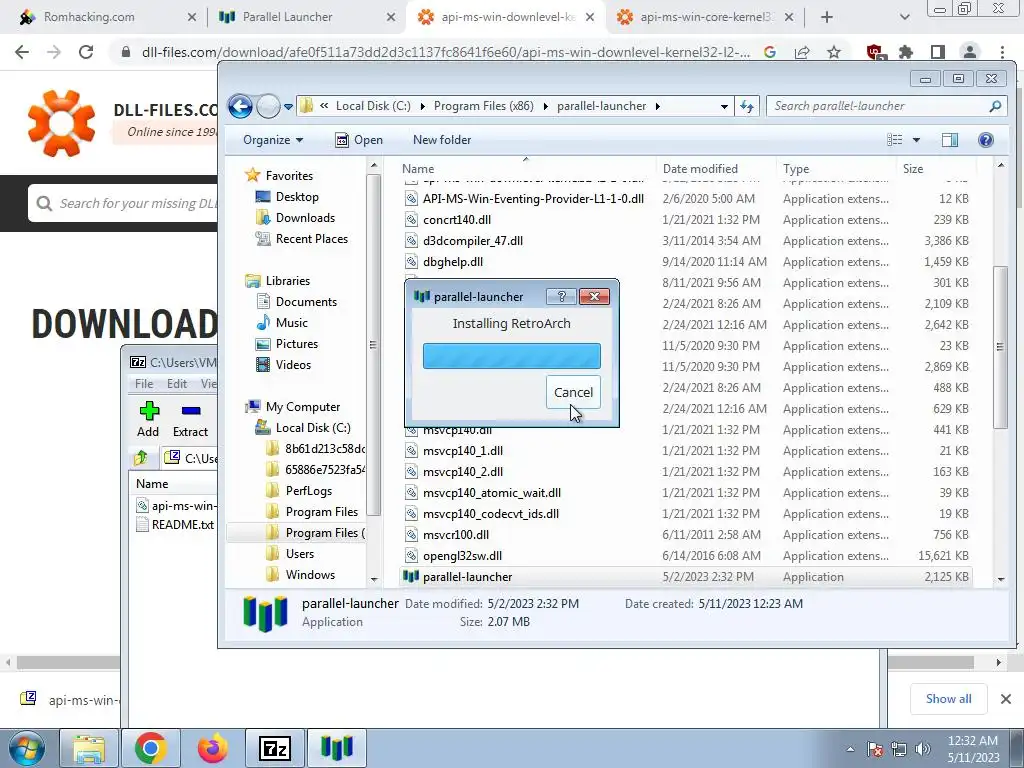Screen dimensions: 1024x768
Task: Open Music library
Action: pos(281,323)
